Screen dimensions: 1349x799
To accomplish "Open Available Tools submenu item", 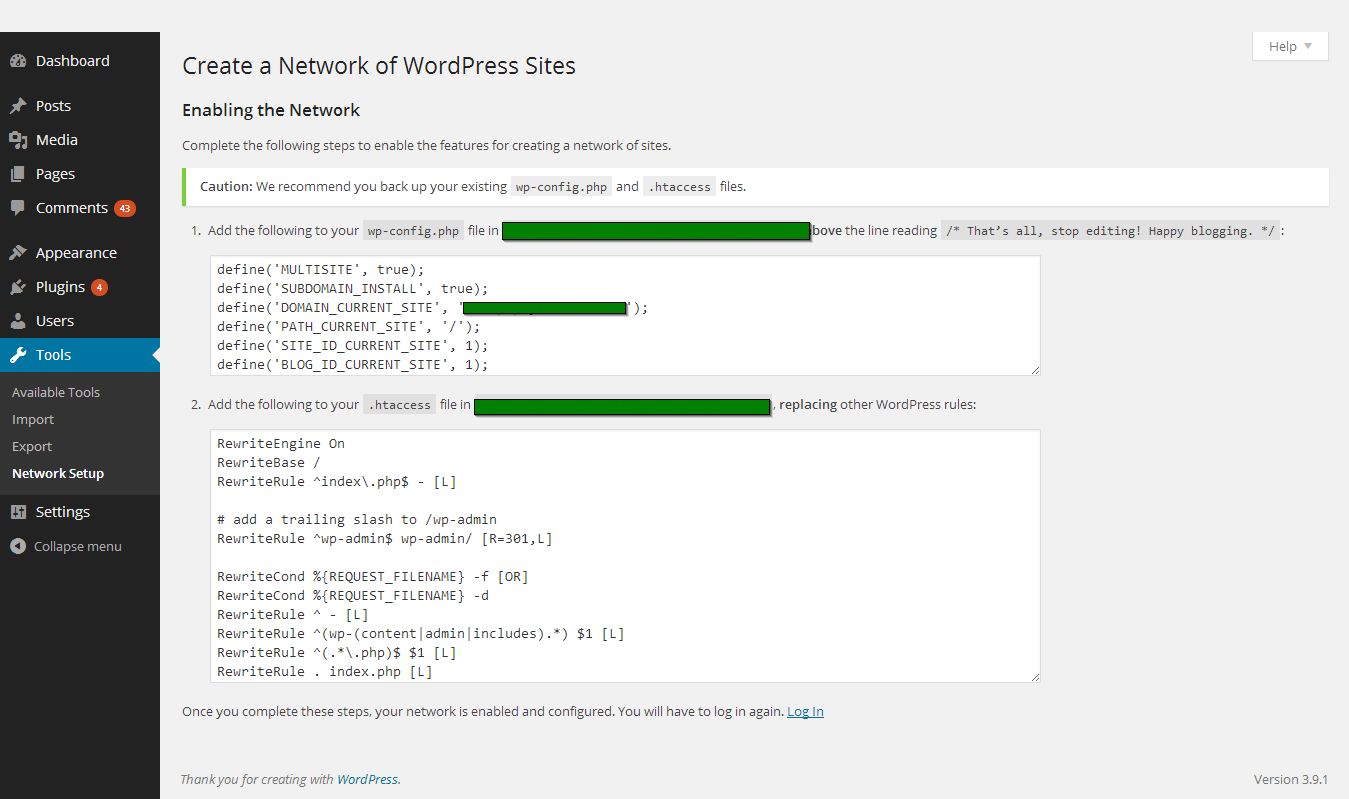I will click(56, 392).
